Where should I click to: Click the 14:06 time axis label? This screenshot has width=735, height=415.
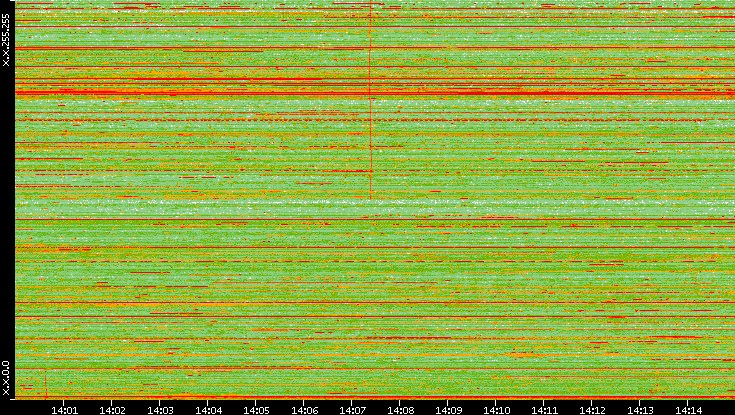[x=305, y=410]
